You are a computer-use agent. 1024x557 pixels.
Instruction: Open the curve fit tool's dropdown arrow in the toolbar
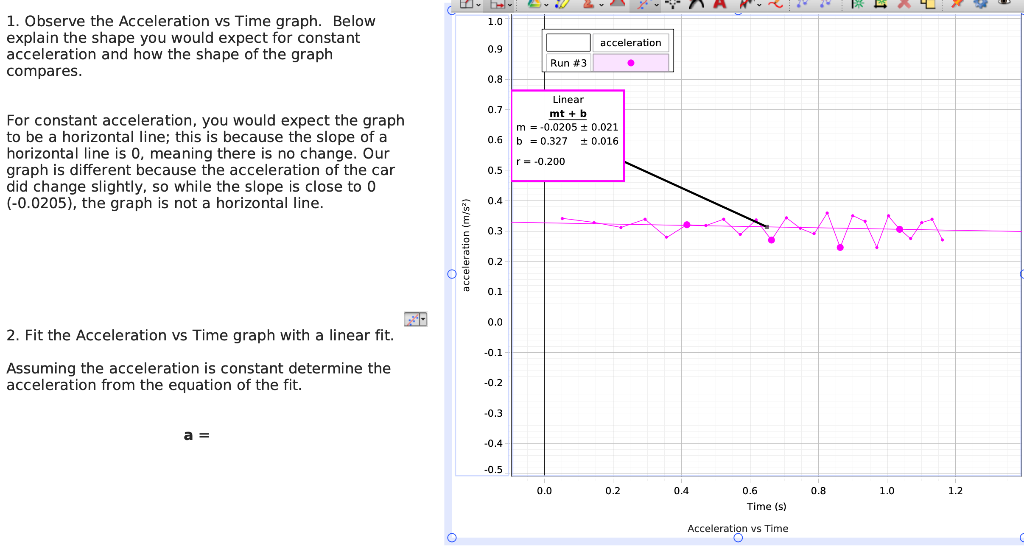(657, 5)
